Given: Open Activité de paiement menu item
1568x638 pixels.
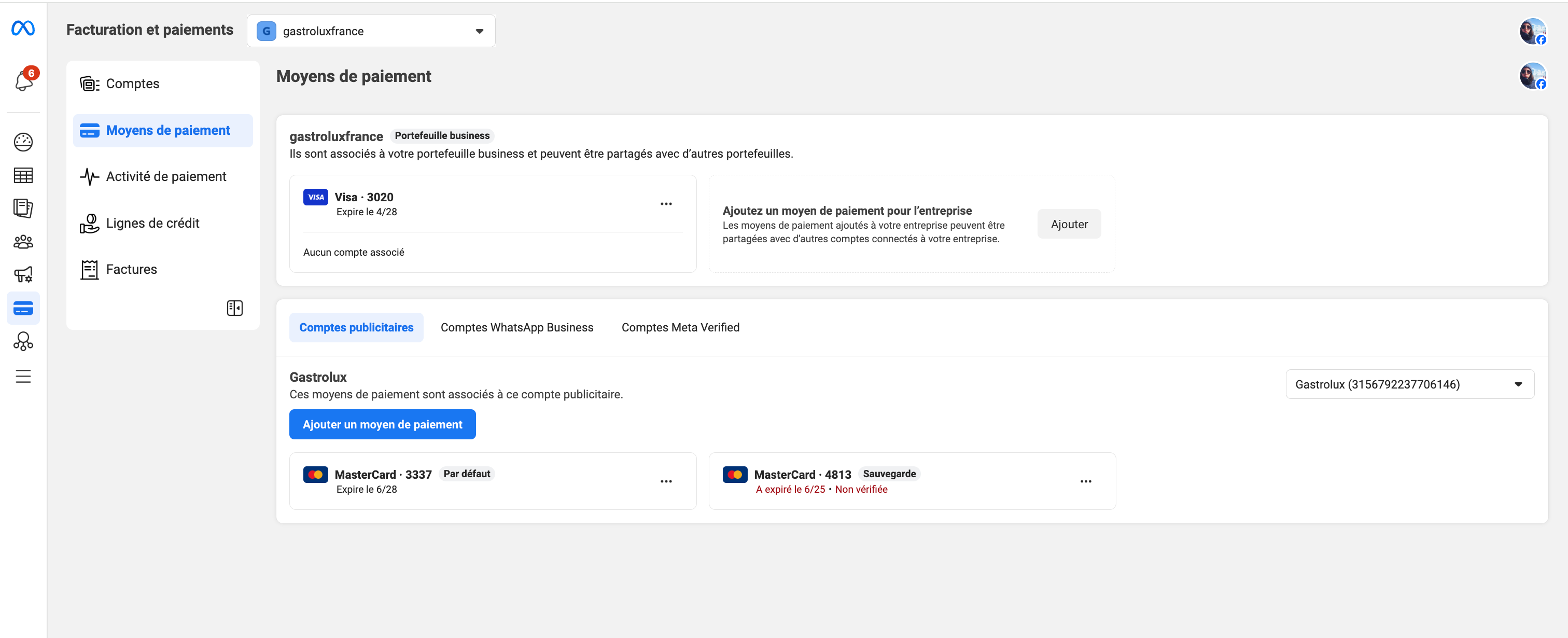Looking at the screenshot, I should coord(162,176).
